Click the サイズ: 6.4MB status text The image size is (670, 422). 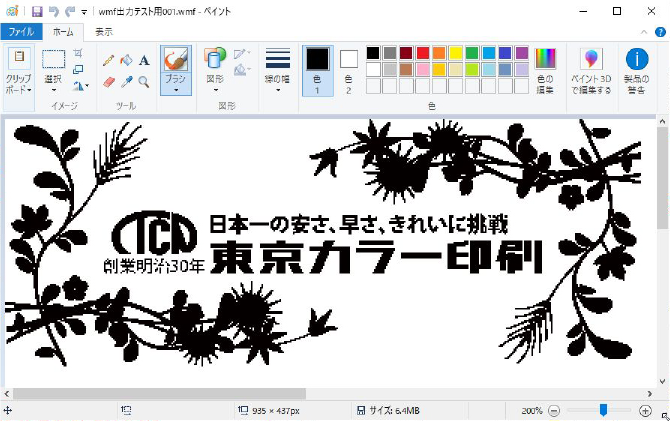tap(394, 411)
